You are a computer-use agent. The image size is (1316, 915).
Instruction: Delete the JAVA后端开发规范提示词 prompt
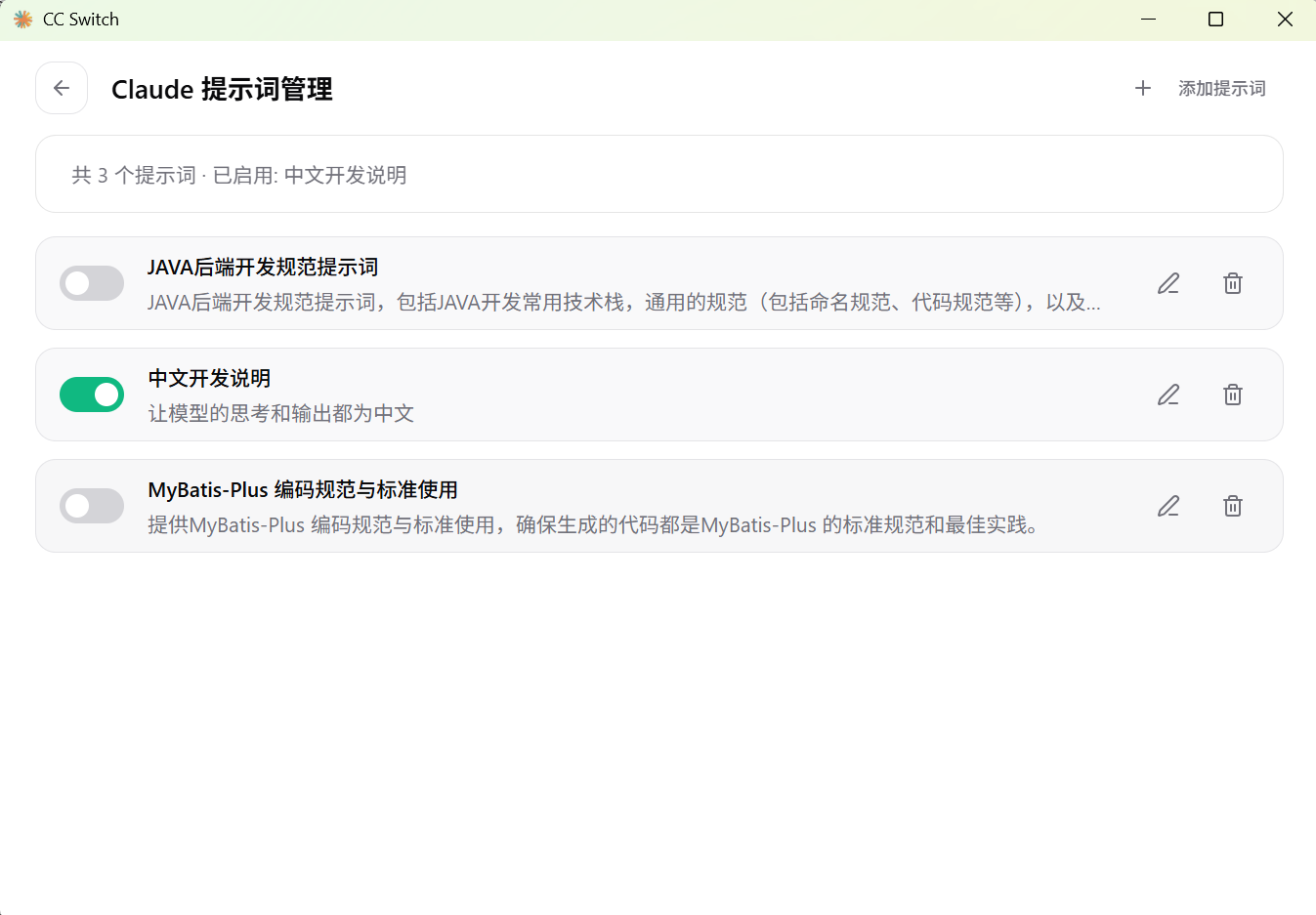coord(1232,283)
